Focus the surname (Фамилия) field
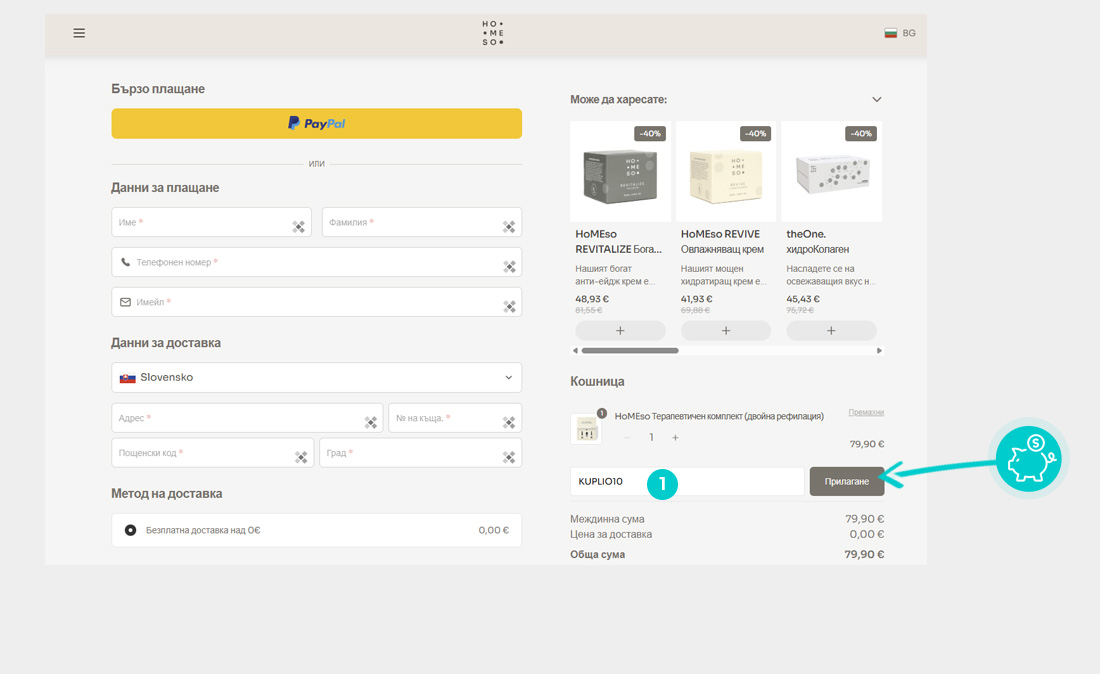1100x674 pixels. pos(422,222)
